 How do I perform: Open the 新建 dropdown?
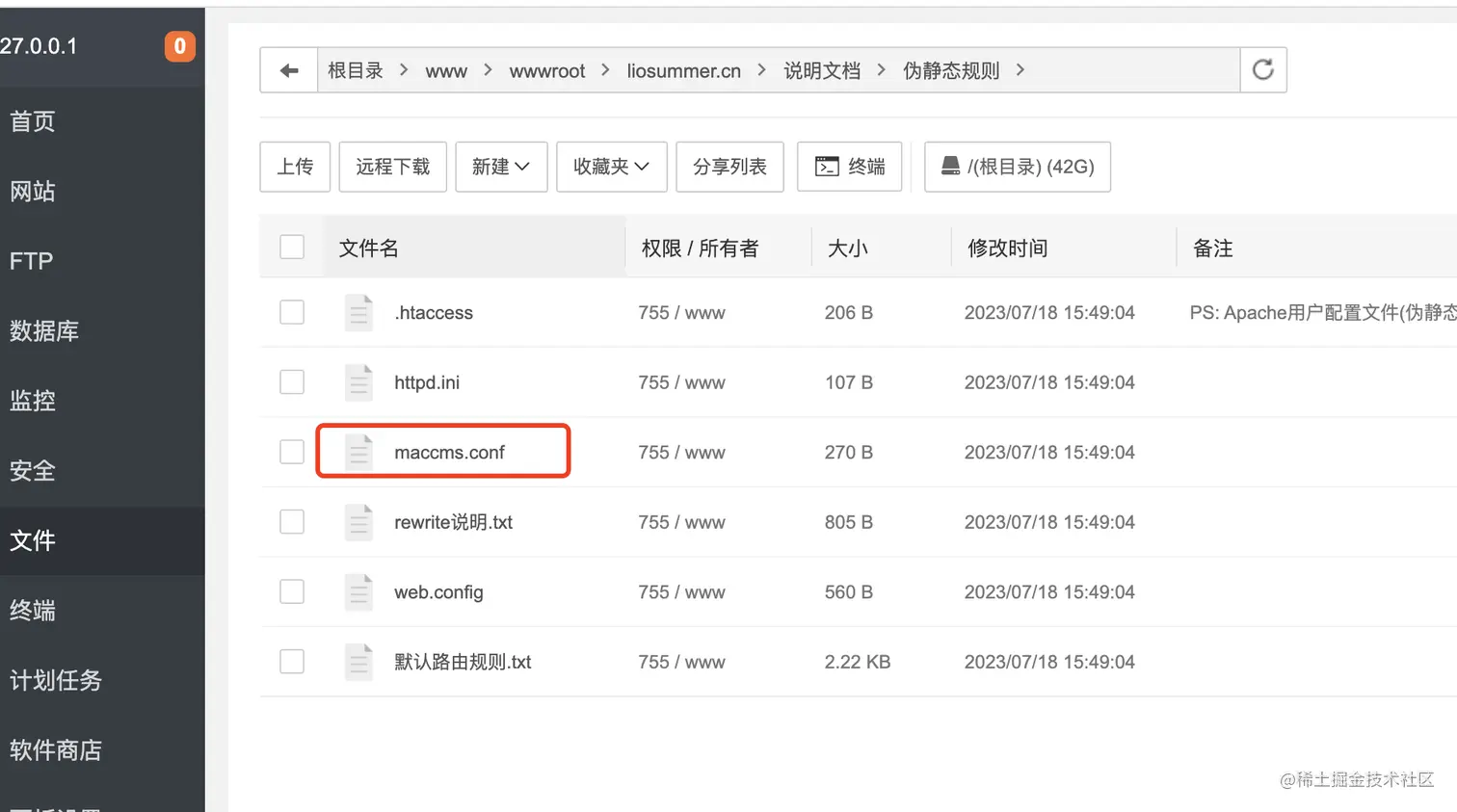coord(501,167)
